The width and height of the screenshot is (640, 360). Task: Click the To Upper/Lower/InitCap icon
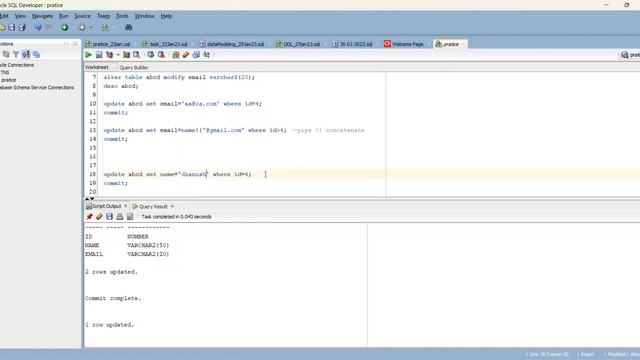point(207,55)
